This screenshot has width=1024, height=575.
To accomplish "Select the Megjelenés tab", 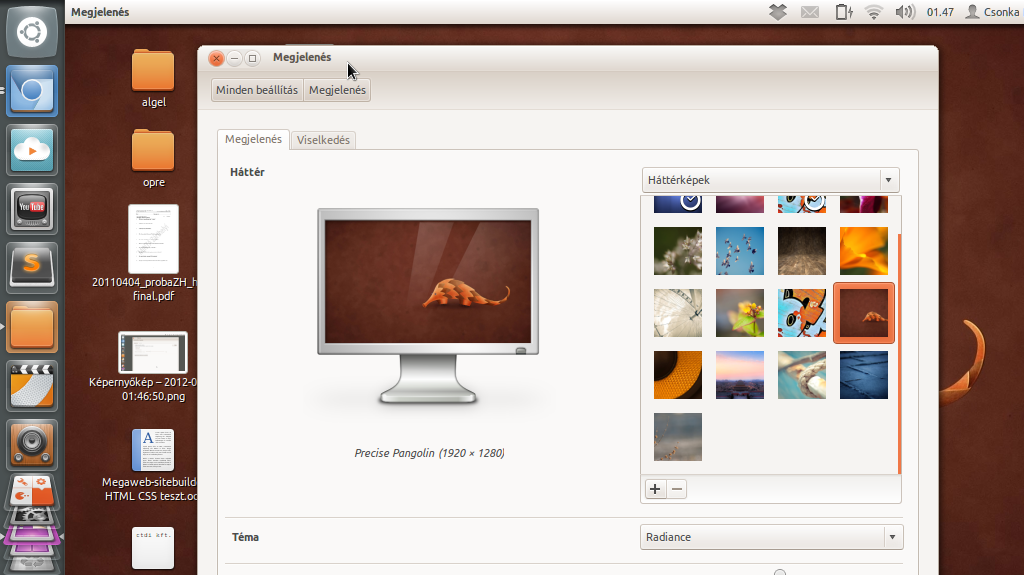I will tap(253, 140).
